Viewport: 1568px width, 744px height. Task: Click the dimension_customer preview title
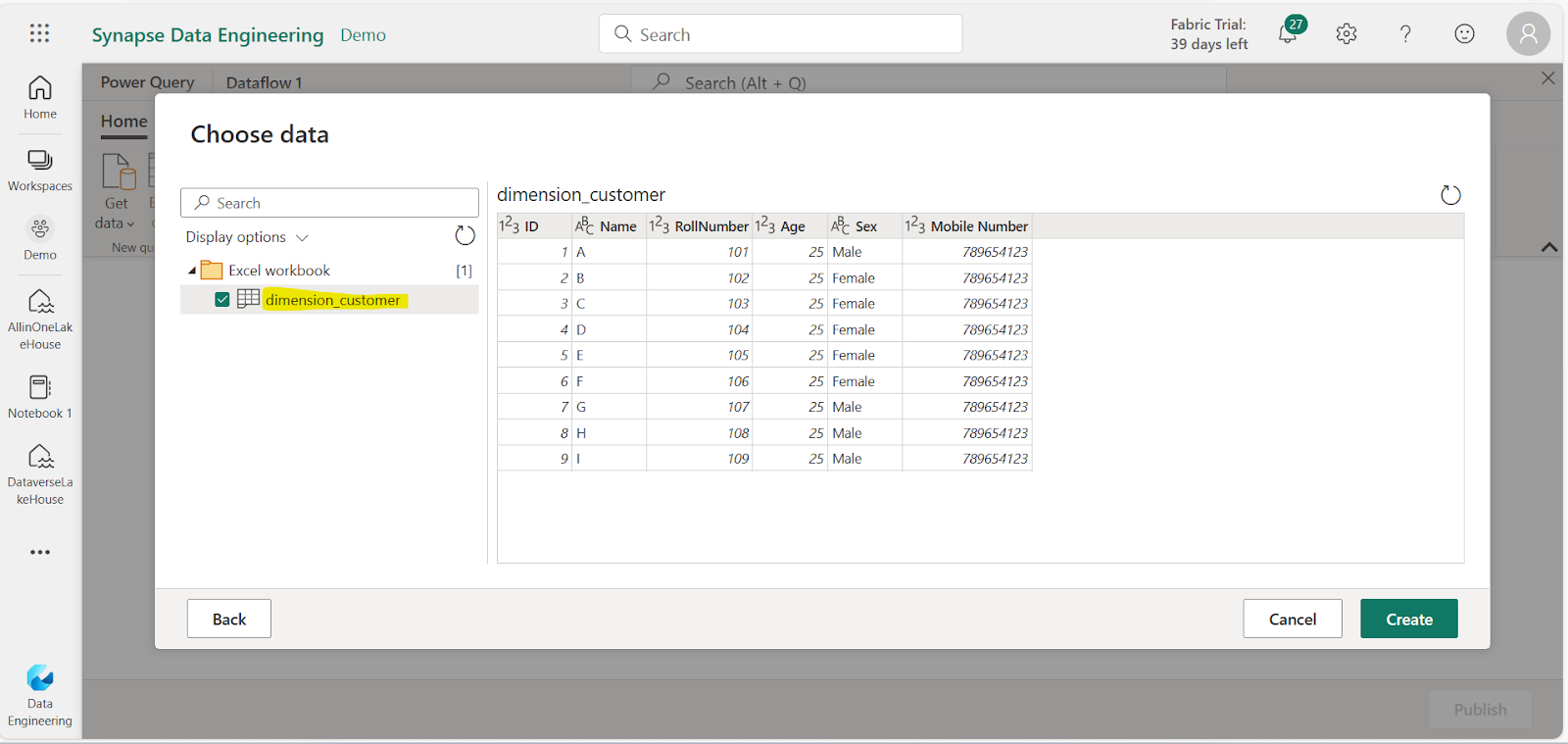tap(581, 195)
